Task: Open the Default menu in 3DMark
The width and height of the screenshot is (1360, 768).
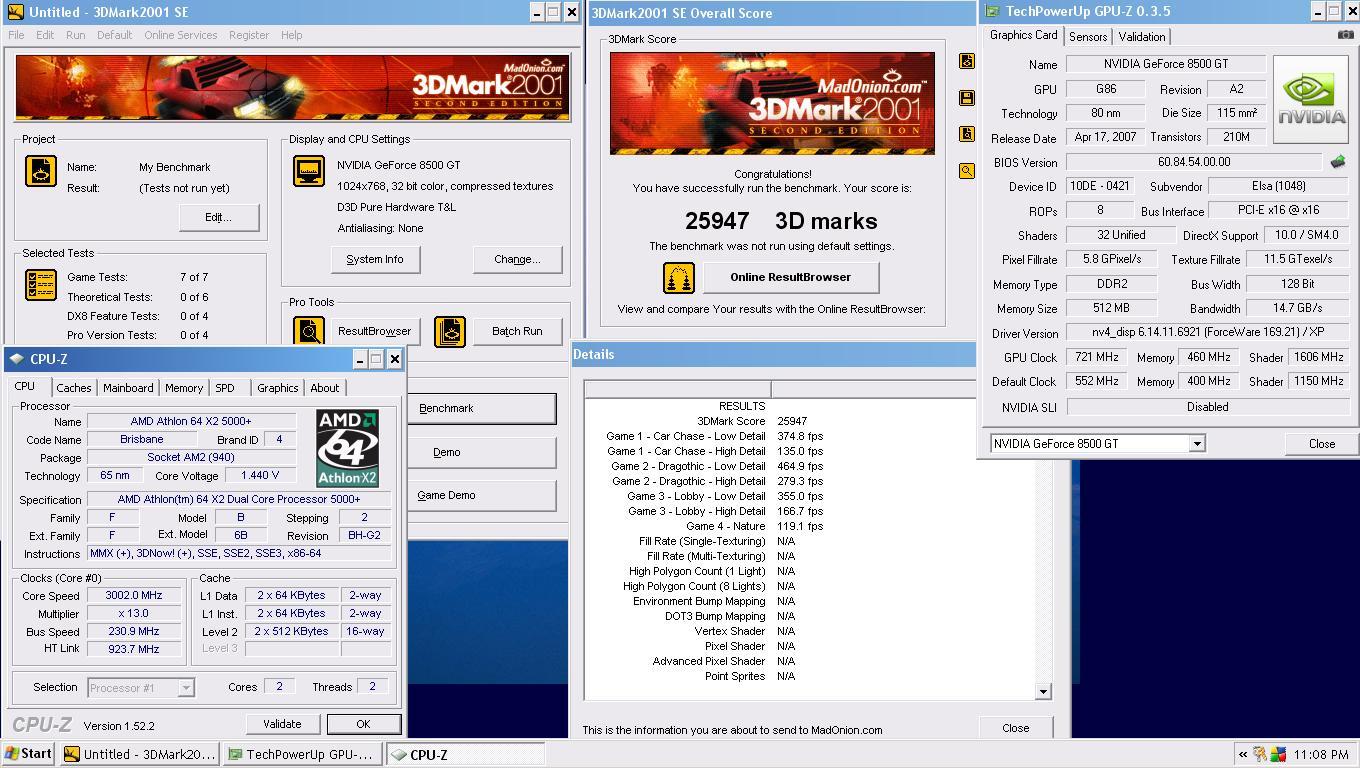Action: pyautogui.click(x=114, y=35)
